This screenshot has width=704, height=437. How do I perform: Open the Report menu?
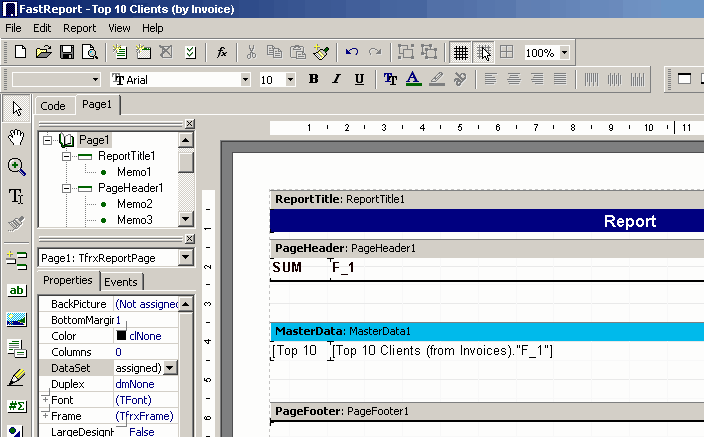[80, 28]
